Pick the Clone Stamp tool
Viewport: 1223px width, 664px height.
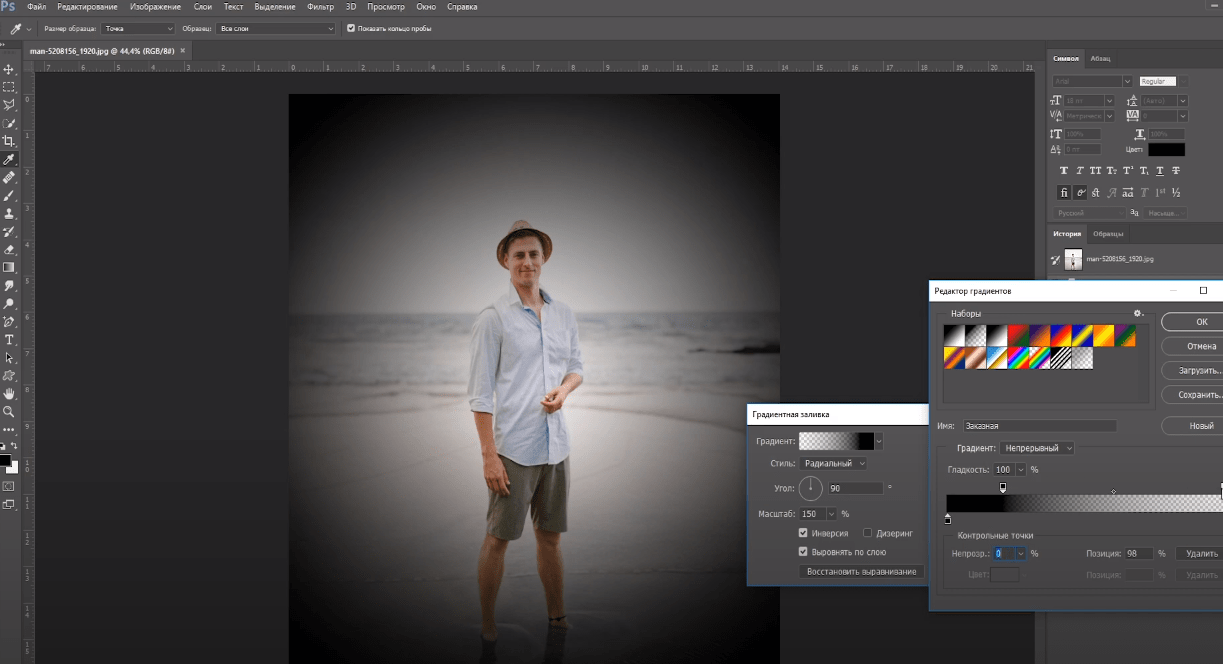click(x=9, y=213)
